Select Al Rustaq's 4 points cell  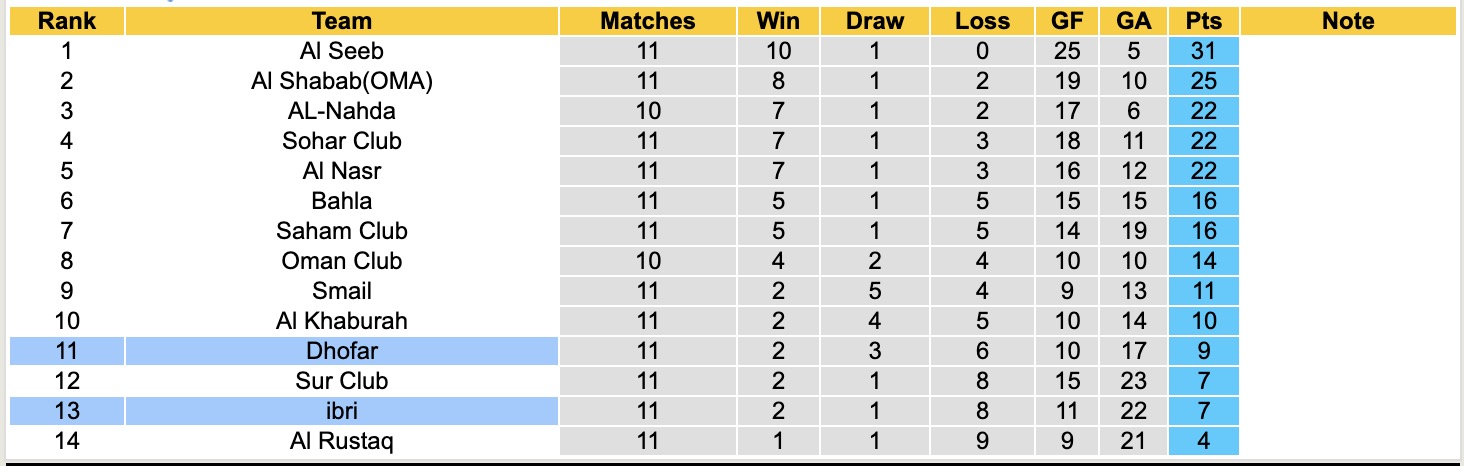click(1203, 441)
